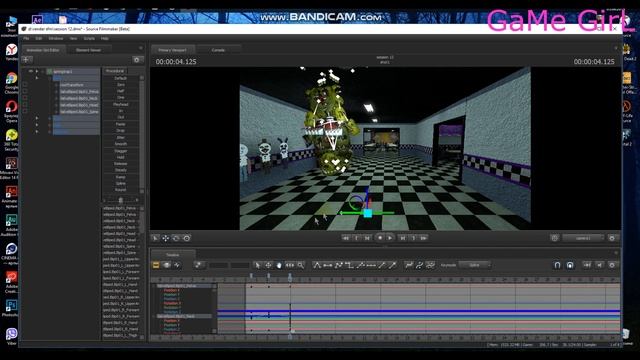Switch to the Graph Editor icon

[x=177, y=265]
